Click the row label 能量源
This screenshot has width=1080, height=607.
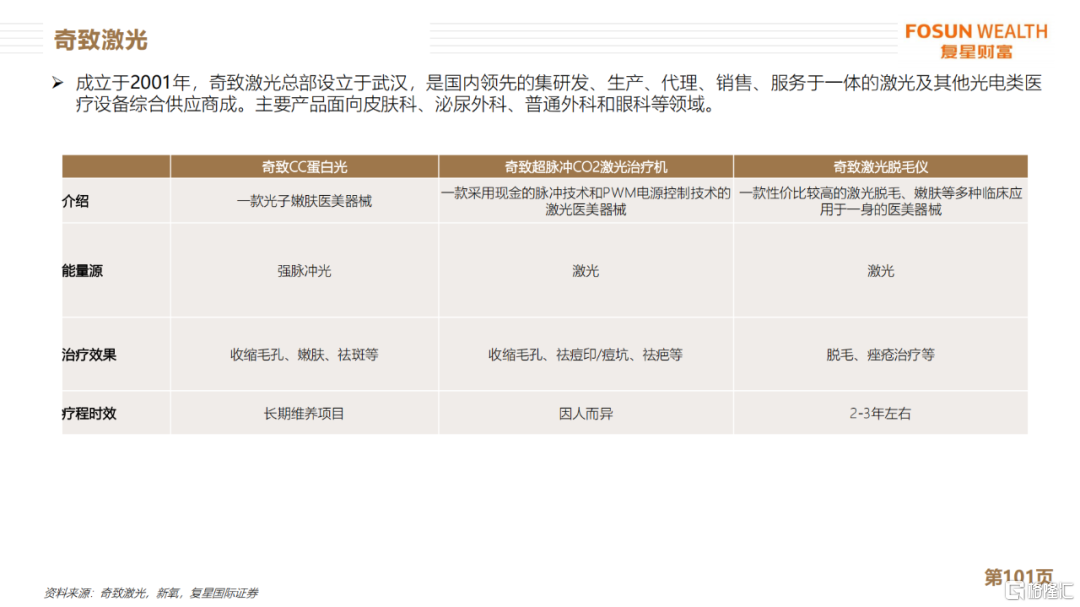(x=82, y=271)
